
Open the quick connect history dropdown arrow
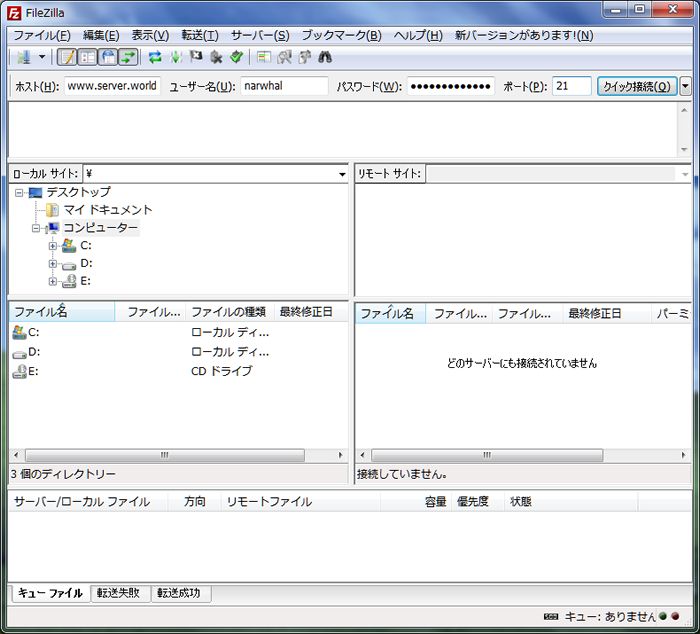685,86
